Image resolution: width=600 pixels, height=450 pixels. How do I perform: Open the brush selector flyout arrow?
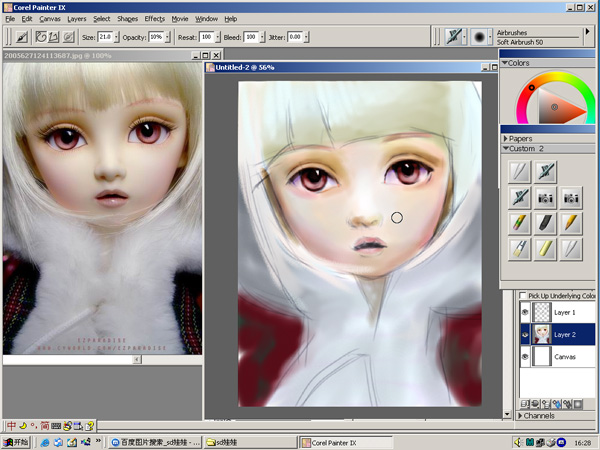587,31
